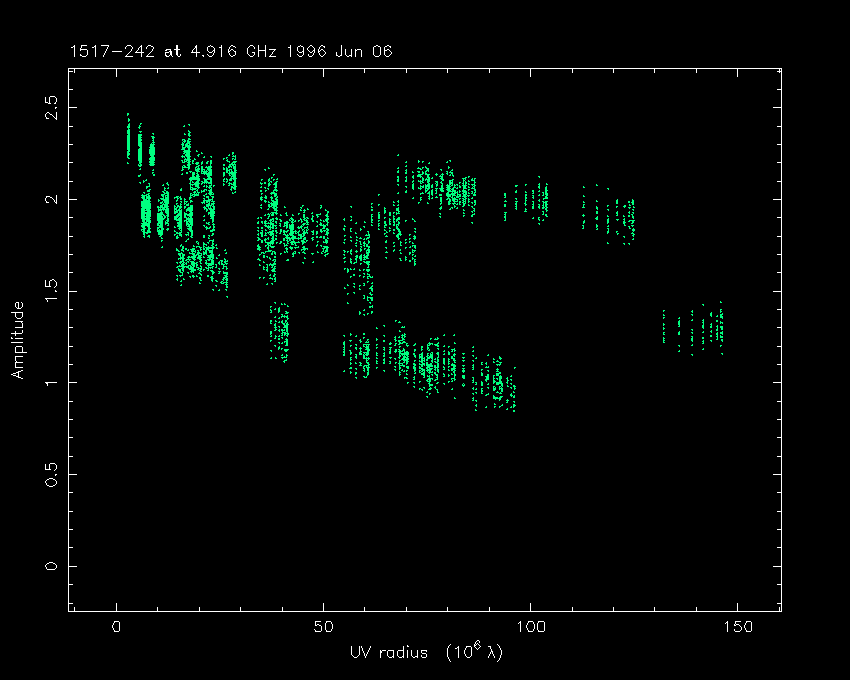Click the lowest data cluster near amplitude 1.0

pos(495,385)
